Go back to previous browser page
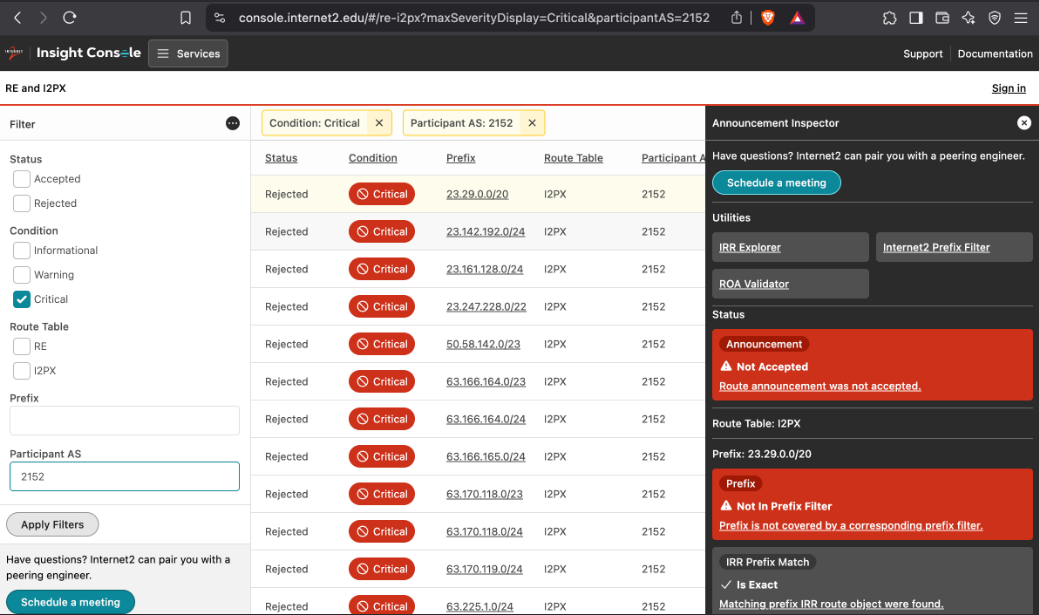 [18, 18]
